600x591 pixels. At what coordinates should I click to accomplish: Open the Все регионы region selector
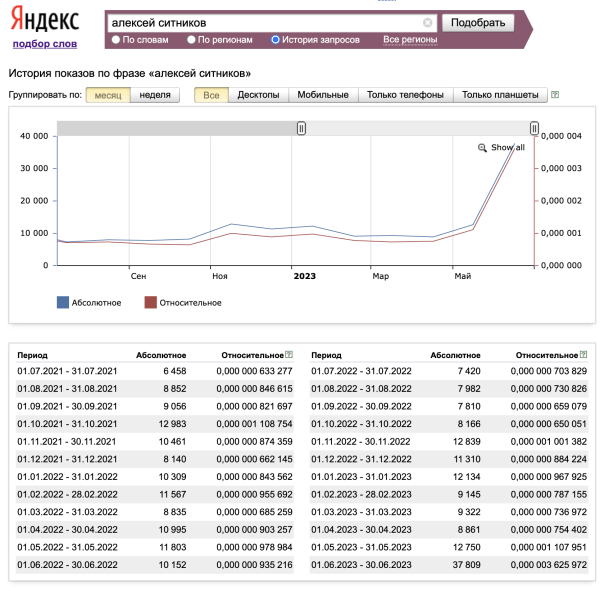[410, 39]
